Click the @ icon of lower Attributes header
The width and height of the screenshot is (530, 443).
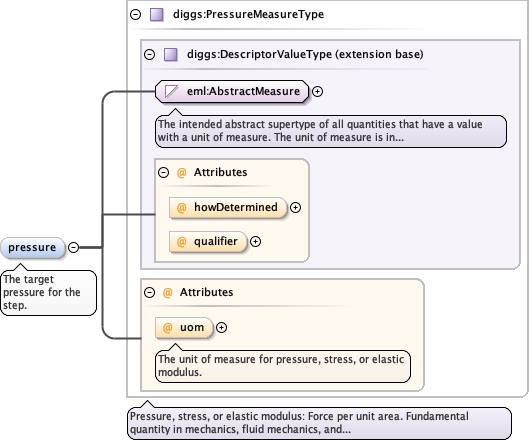[168, 292]
